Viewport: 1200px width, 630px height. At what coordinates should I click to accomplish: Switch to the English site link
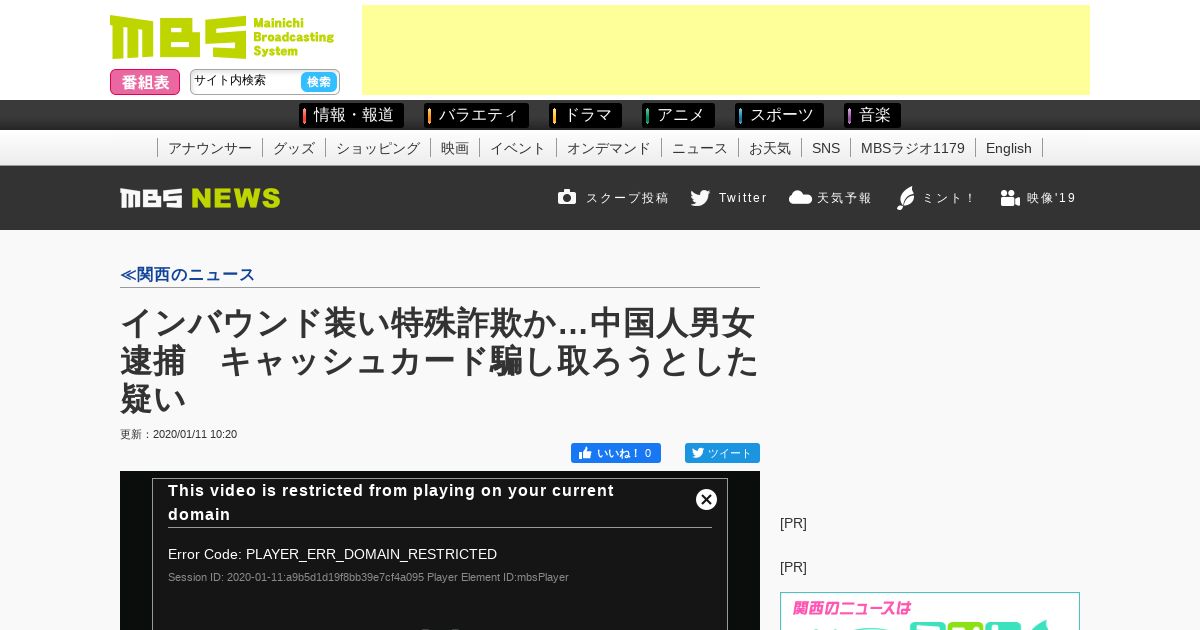click(x=1009, y=148)
